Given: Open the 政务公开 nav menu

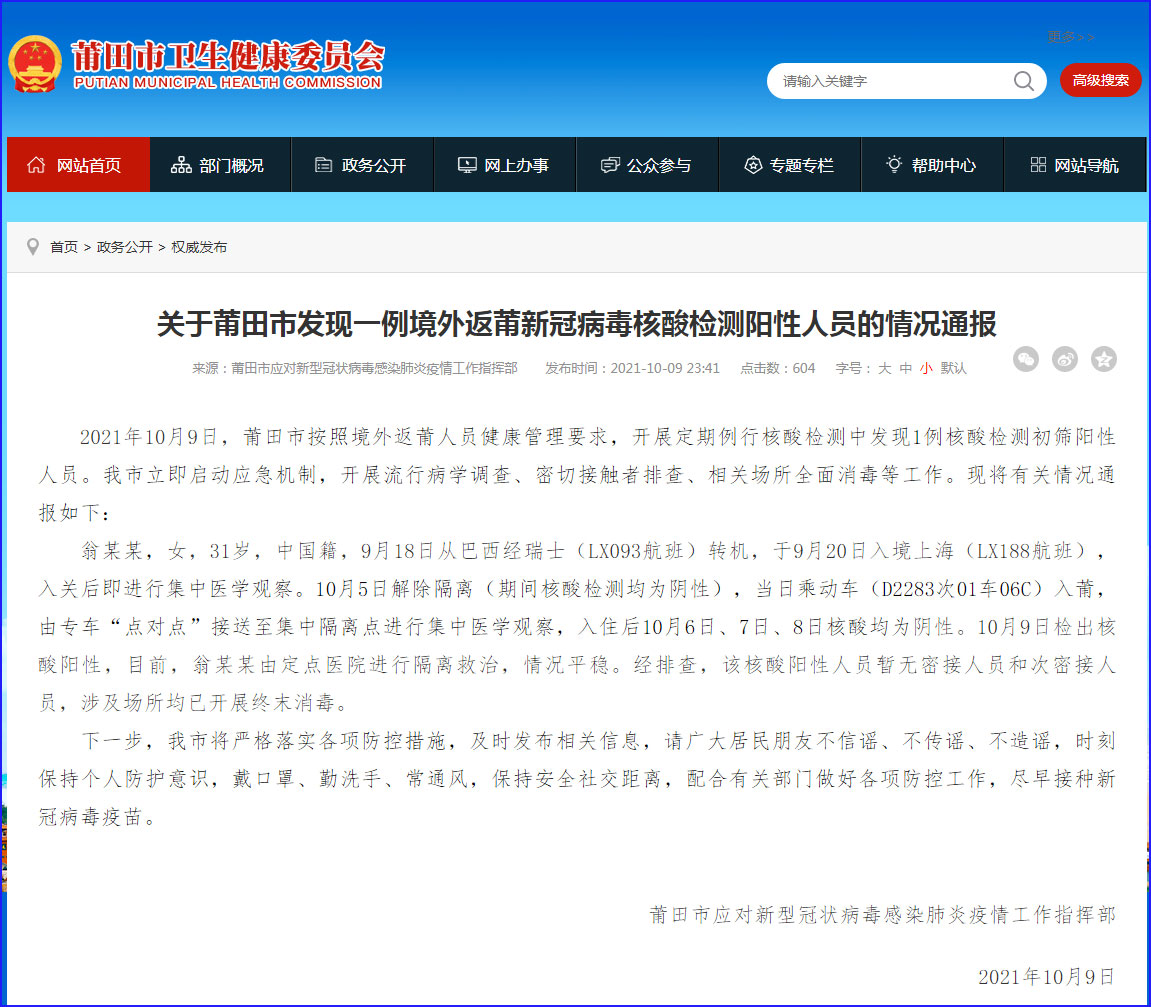Looking at the screenshot, I should tap(362, 165).
